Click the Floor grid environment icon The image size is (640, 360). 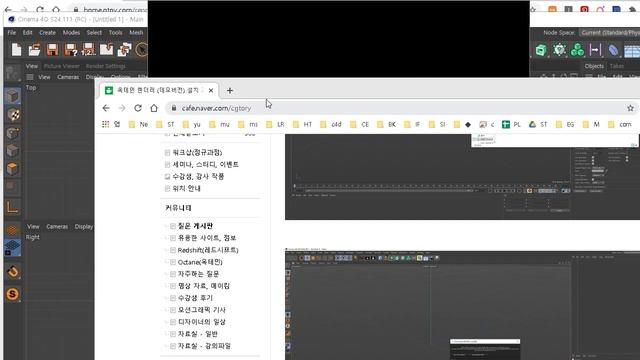click(x=631, y=51)
